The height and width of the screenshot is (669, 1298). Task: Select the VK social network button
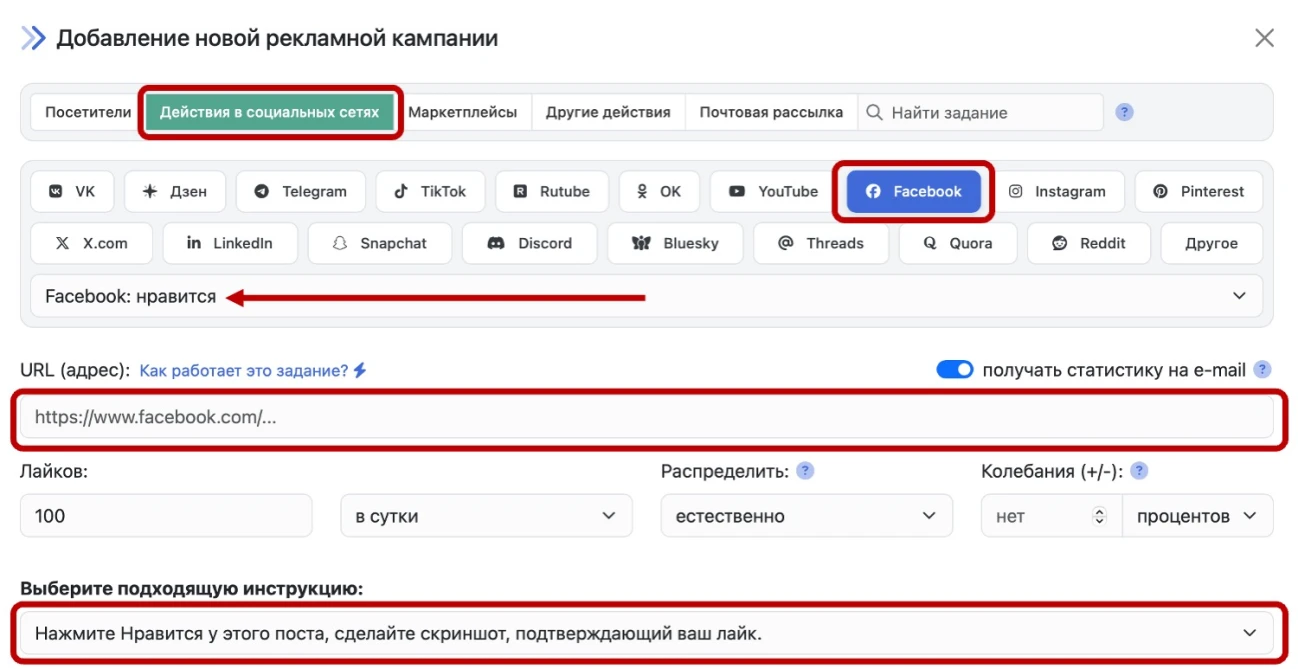click(72, 191)
